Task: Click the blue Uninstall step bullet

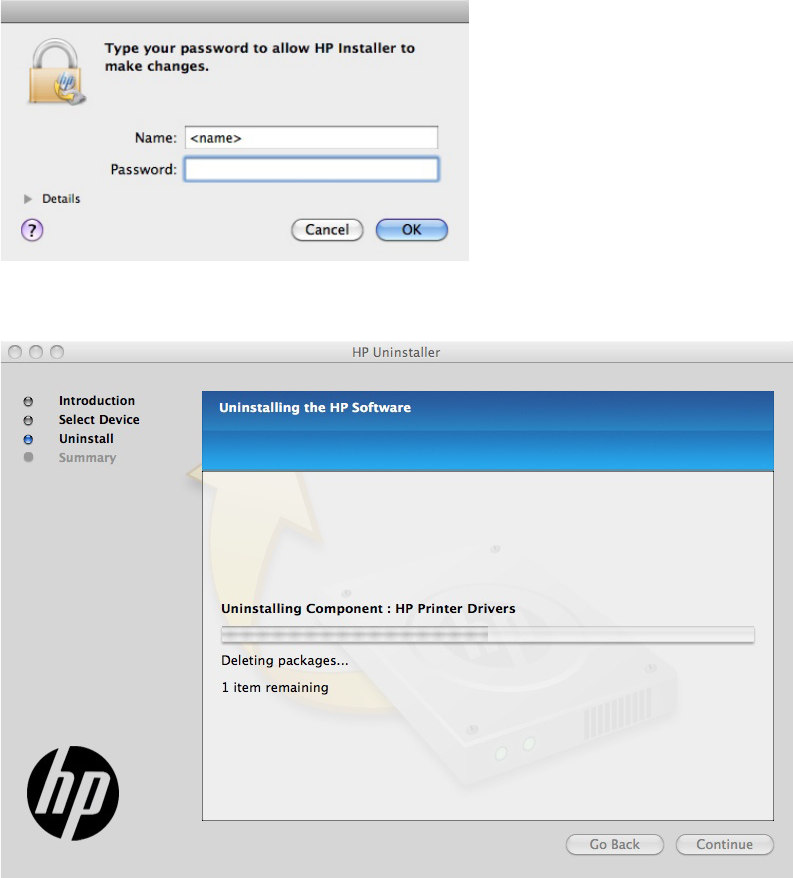Action: [28, 439]
